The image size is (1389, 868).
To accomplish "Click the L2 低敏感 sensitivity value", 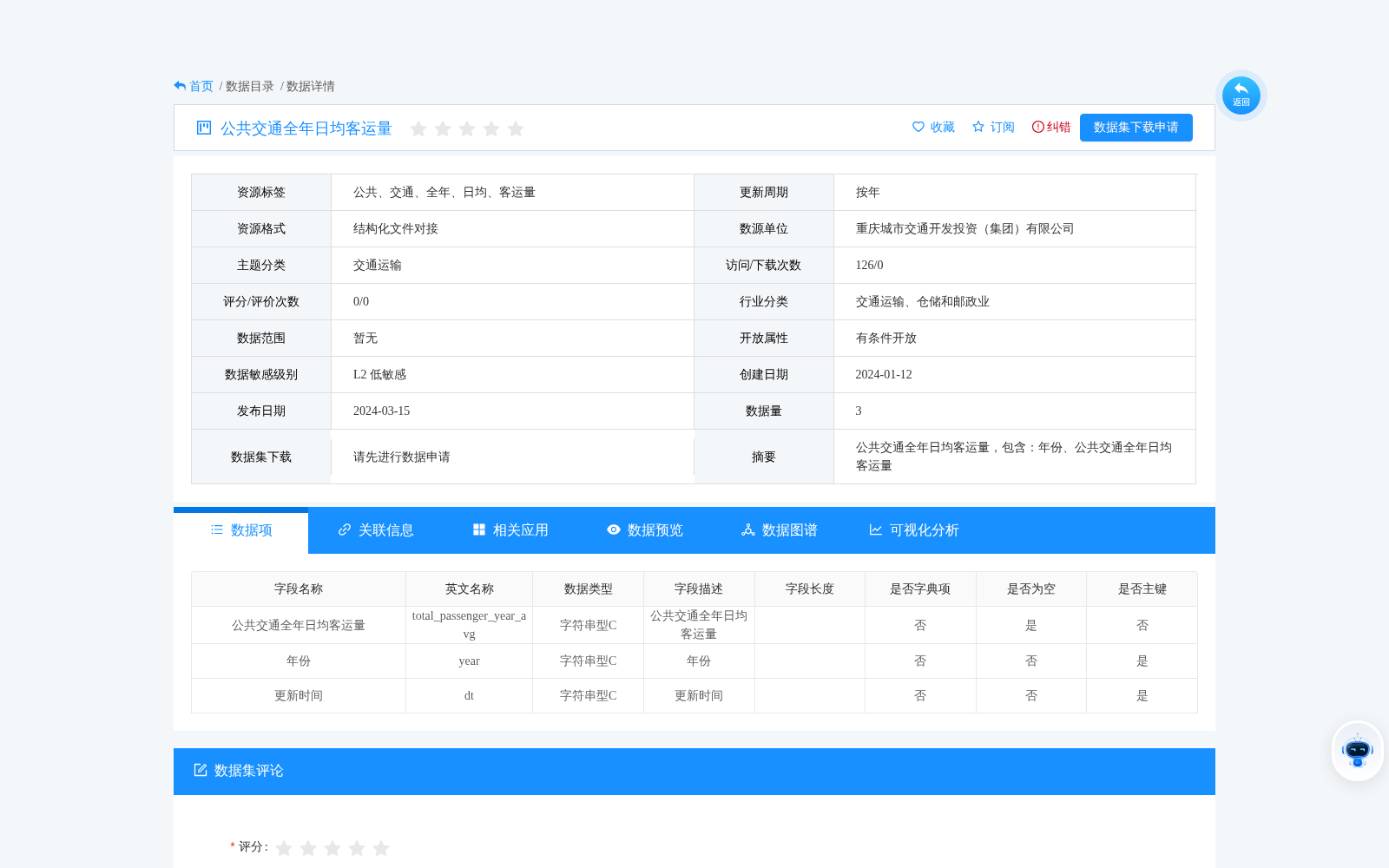I will coord(379,375).
